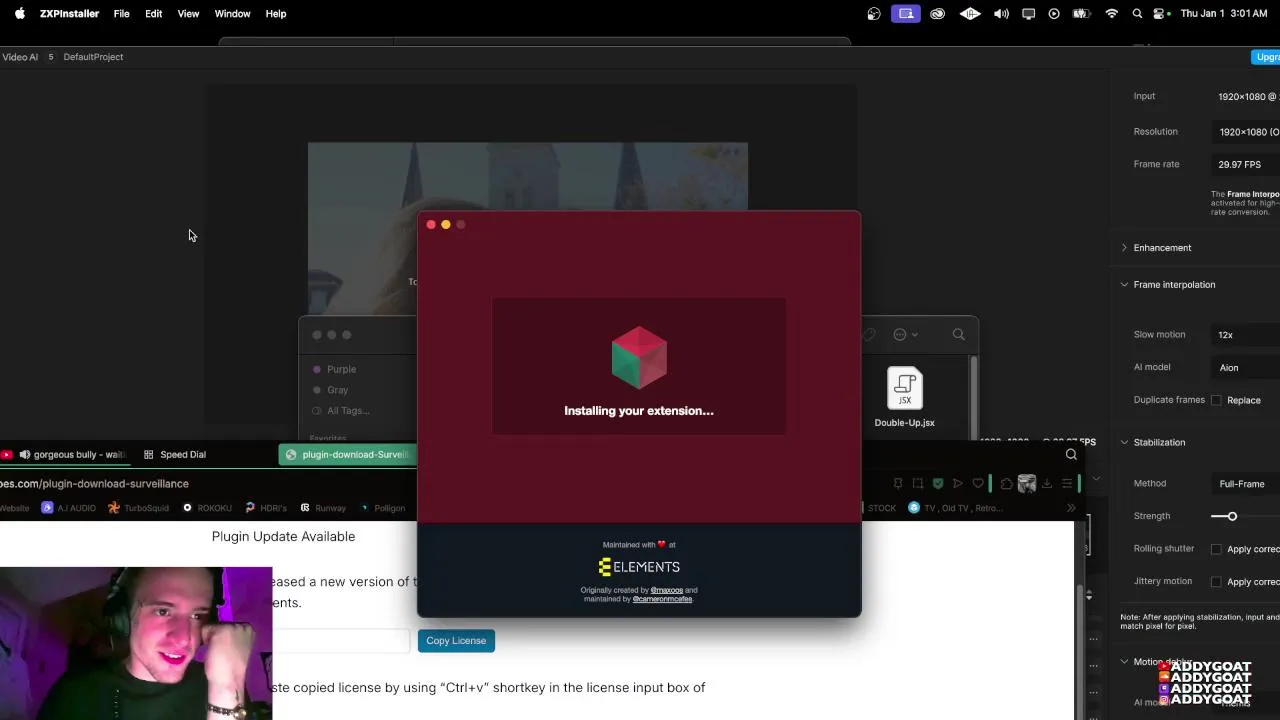Click the browser snapshot capture icon
The height and width of the screenshot is (720, 1280).
pyautogui.click(x=917, y=484)
